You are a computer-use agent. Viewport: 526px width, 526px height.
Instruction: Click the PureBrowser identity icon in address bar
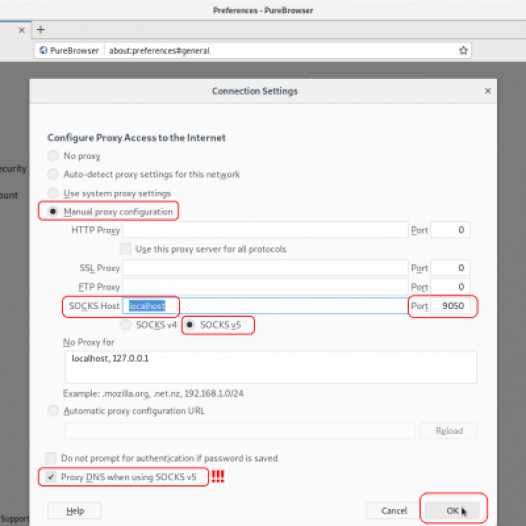[43, 50]
